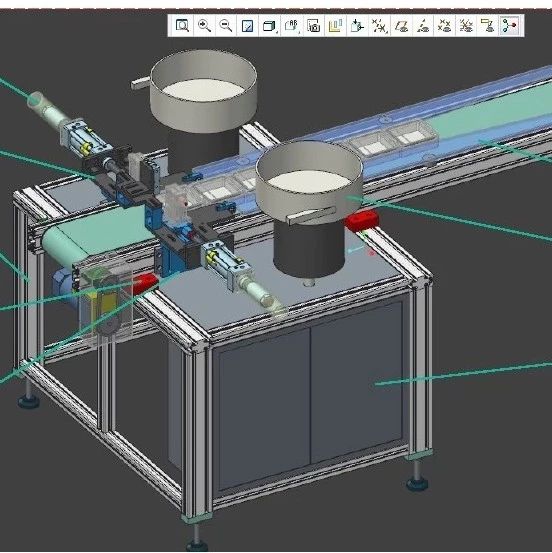Click the insert component arrow icon

[x=357, y=26]
